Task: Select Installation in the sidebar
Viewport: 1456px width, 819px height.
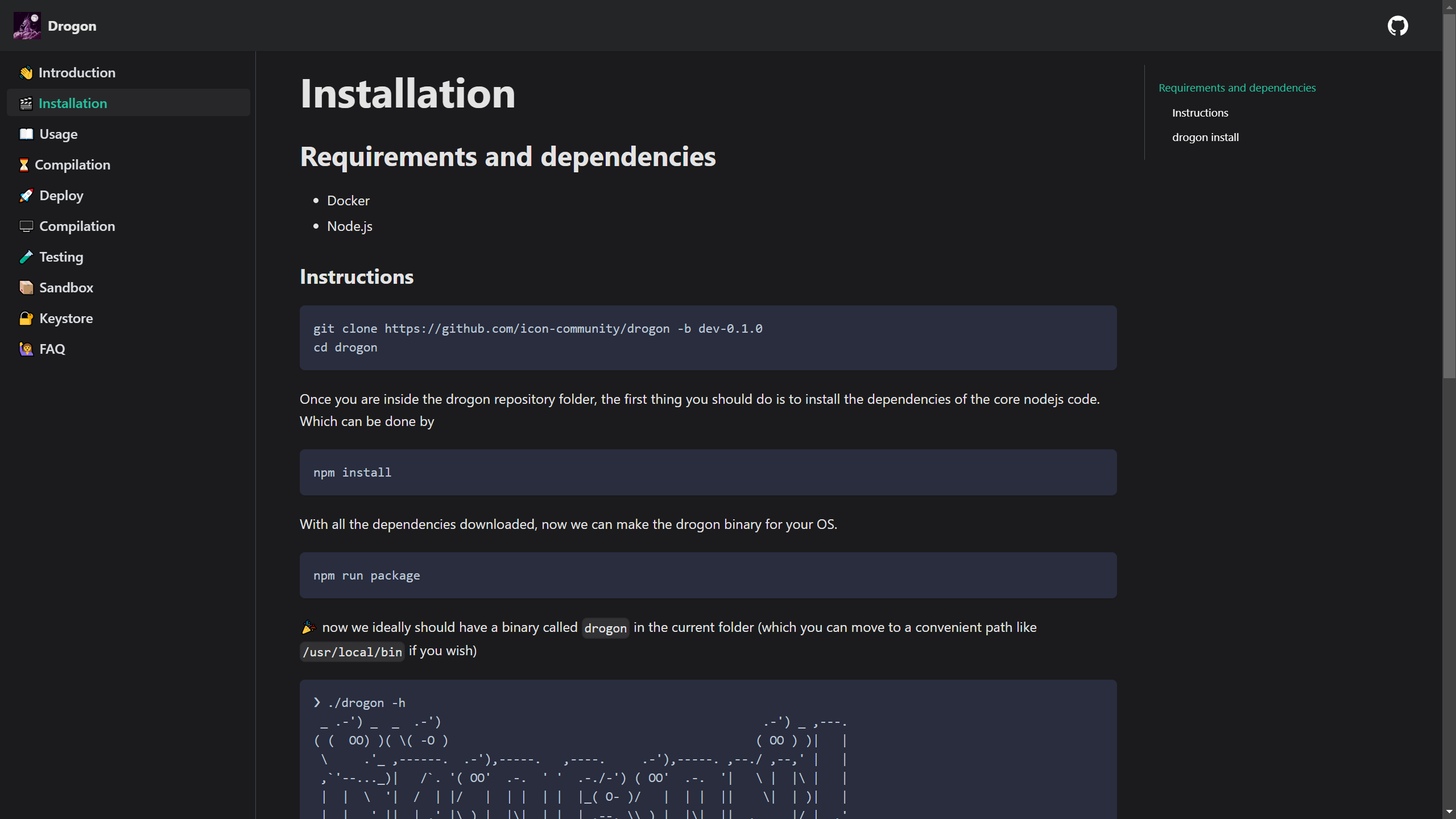Action: coord(73,104)
